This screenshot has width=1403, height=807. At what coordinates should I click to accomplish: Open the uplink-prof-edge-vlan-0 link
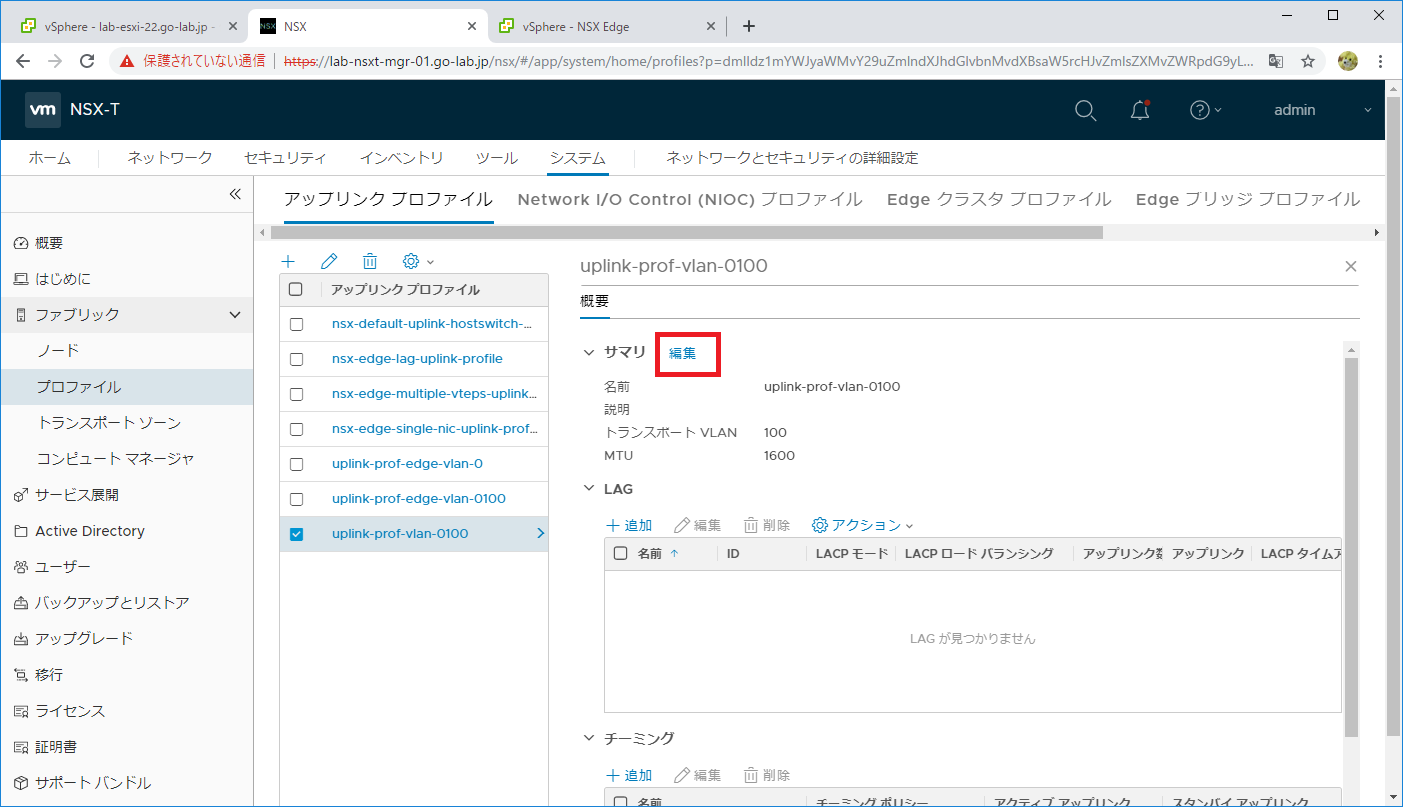pyautogui.click(x=407, y=464)
